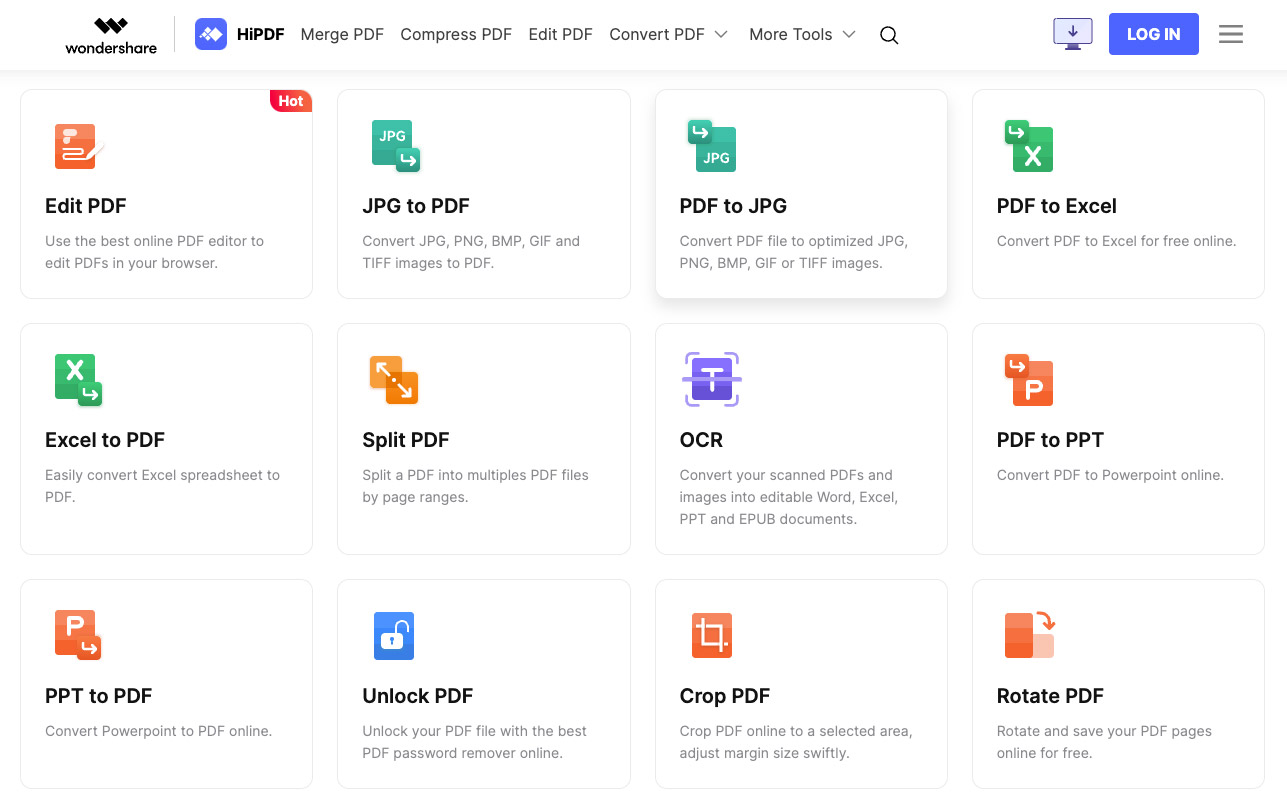
Task: Click the Unlock PDF padlock icon
Action: (394, 636)
